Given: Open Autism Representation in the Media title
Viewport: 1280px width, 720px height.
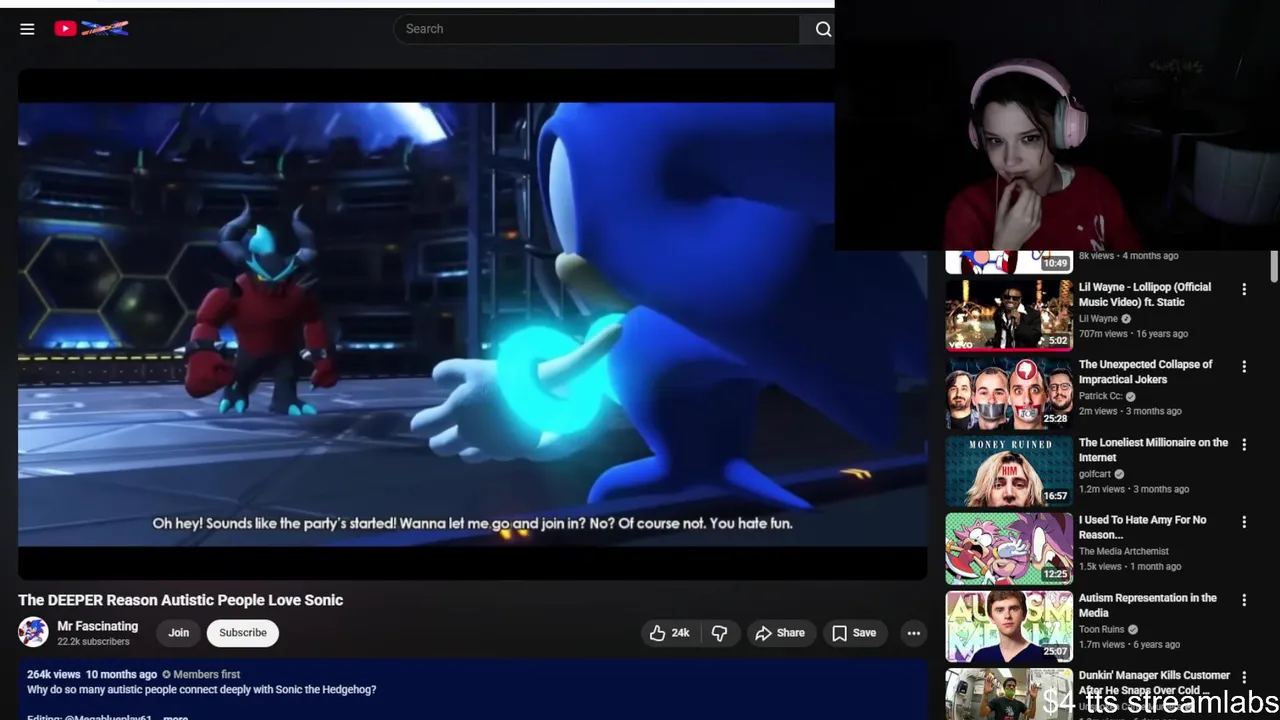Looking at the screenshot, I should 1147,605.
